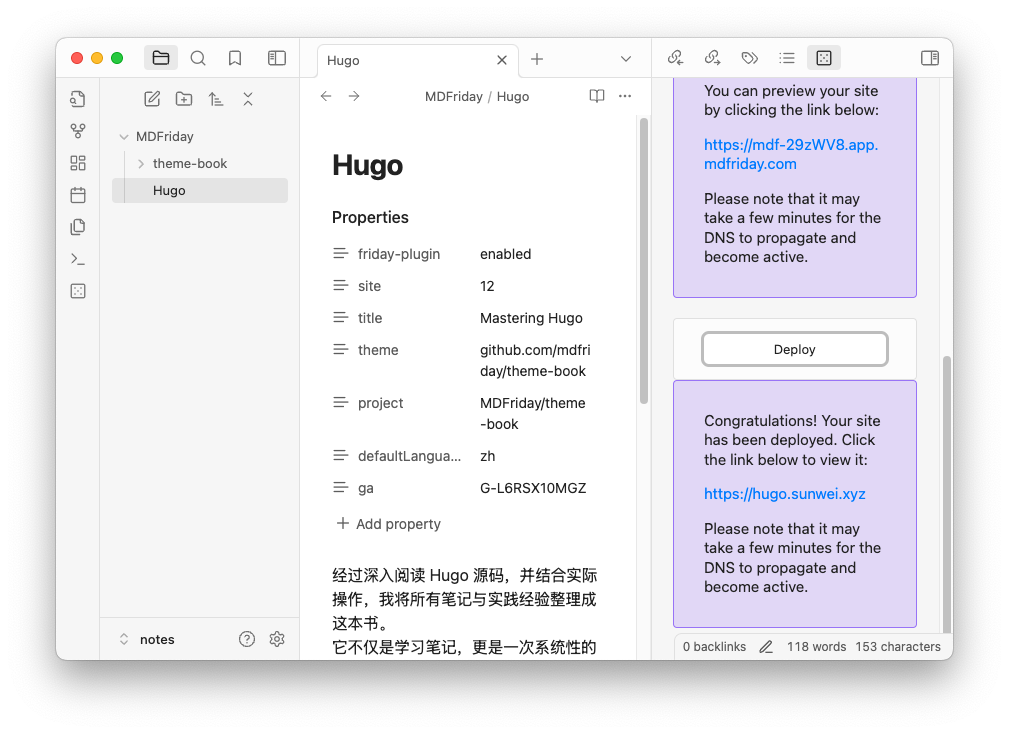Click '153 characters' in status bar
The image size is (1009, 734).
(898, 647)
